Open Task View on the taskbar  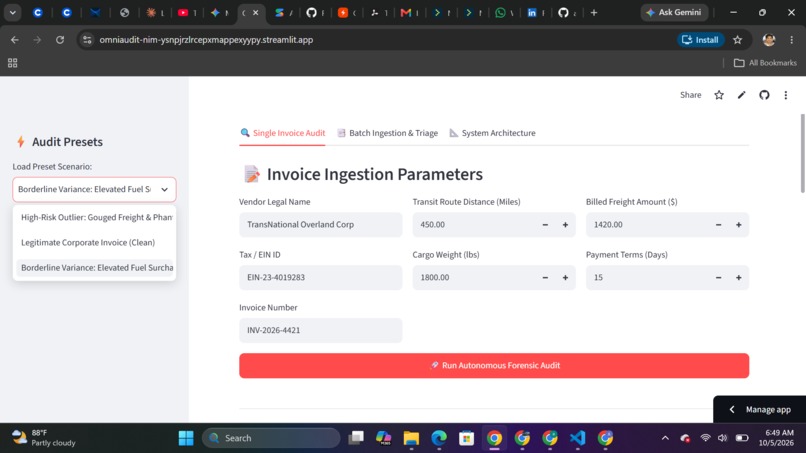tap(356, 438)
